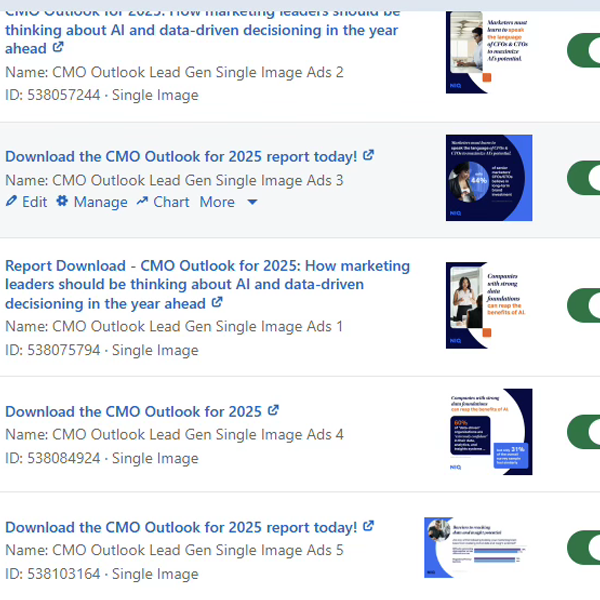Click the pencil Edit icon for Ads 3

[x=12, y=202]
